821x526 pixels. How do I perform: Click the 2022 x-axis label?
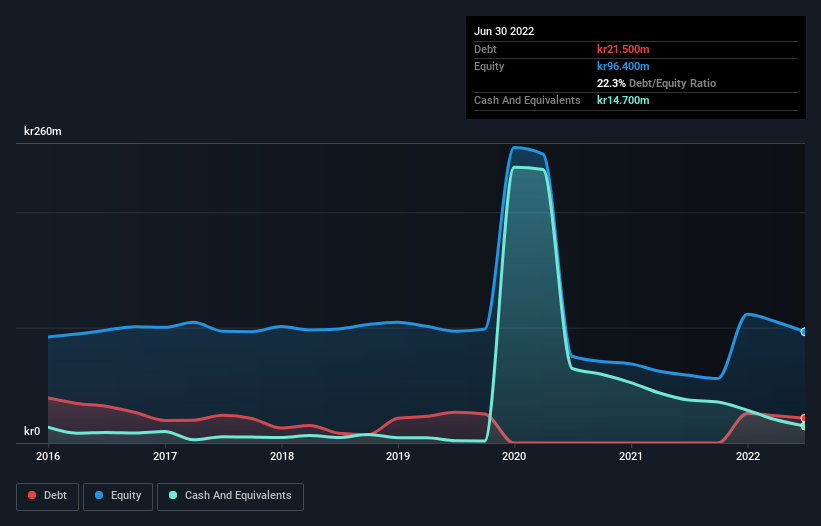(748, 456)
